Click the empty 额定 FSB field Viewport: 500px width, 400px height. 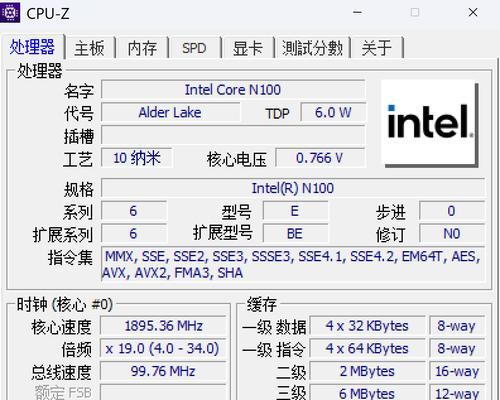click(x=163, y=393)
